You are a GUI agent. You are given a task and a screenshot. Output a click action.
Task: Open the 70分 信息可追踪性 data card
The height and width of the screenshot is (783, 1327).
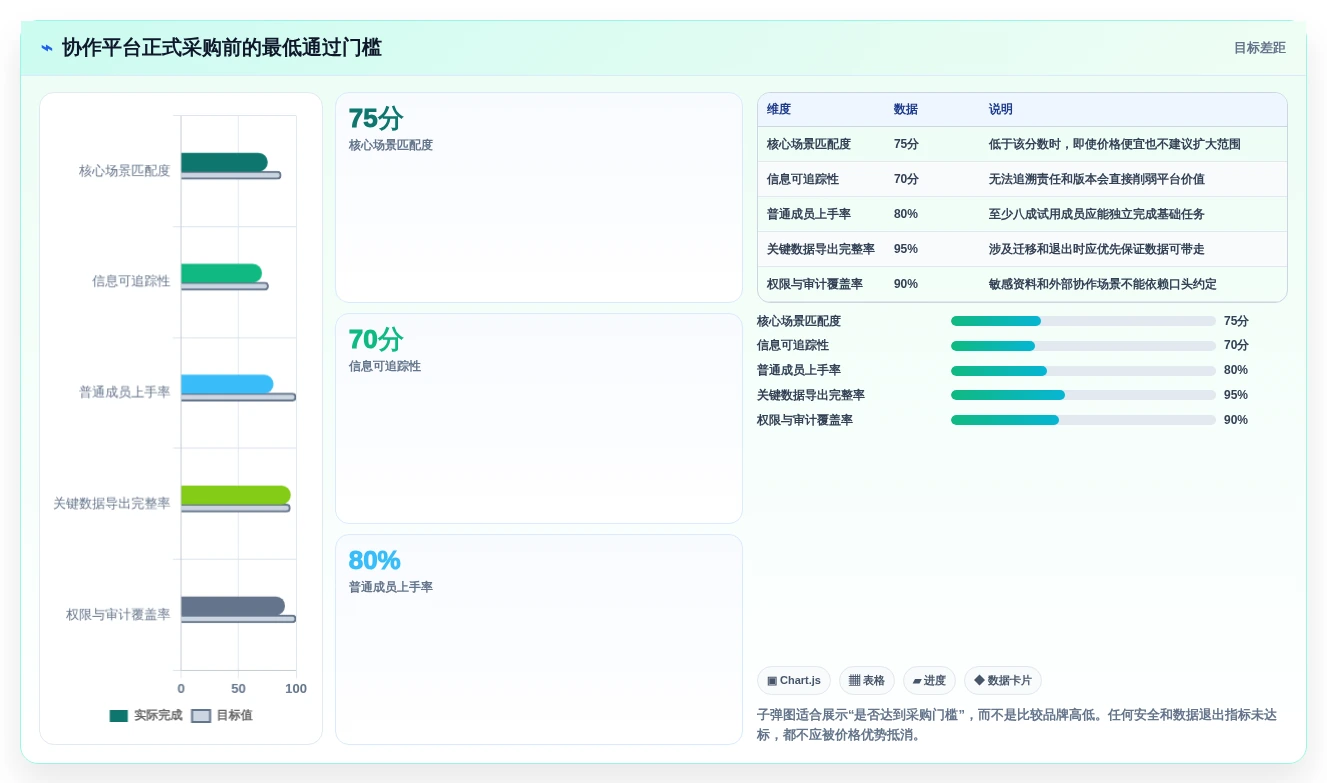click(539, 419)
